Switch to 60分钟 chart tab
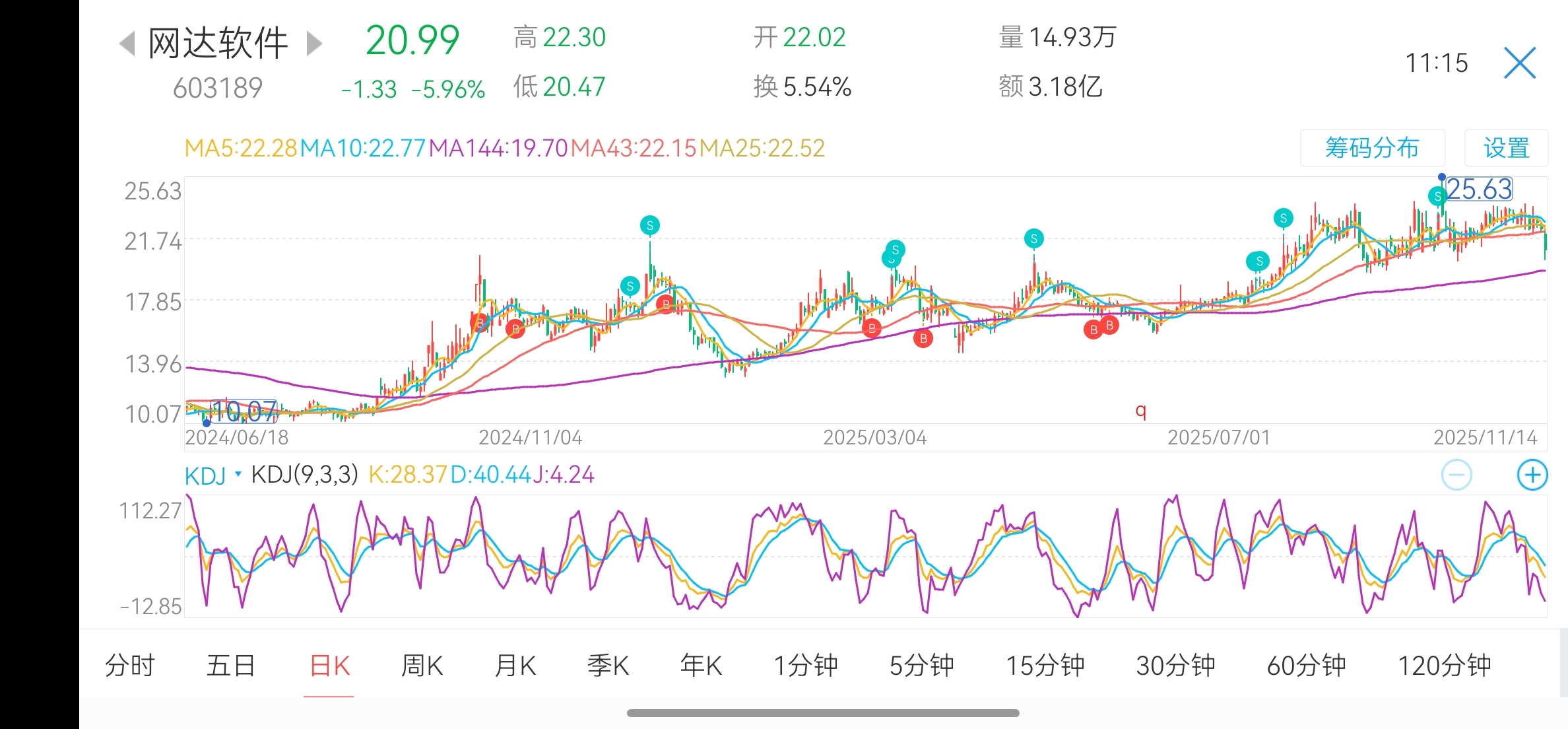 click(1306, 665)
